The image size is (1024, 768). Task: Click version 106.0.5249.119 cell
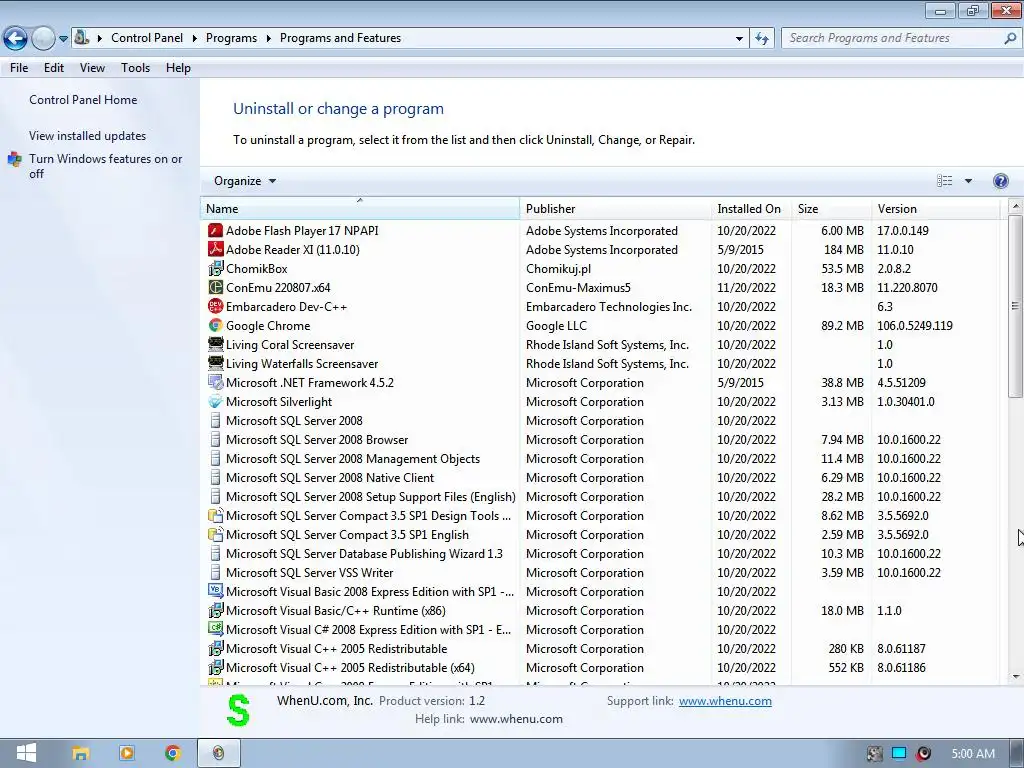coord(914,325)
